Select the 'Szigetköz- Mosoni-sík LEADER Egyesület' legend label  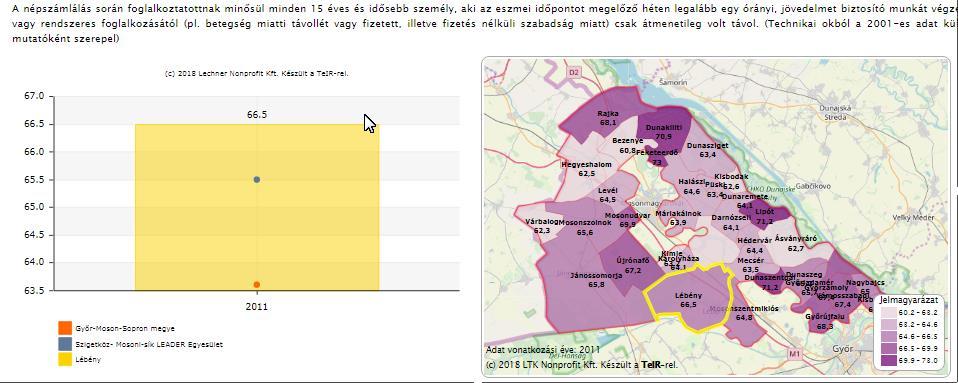coord(149,345)
